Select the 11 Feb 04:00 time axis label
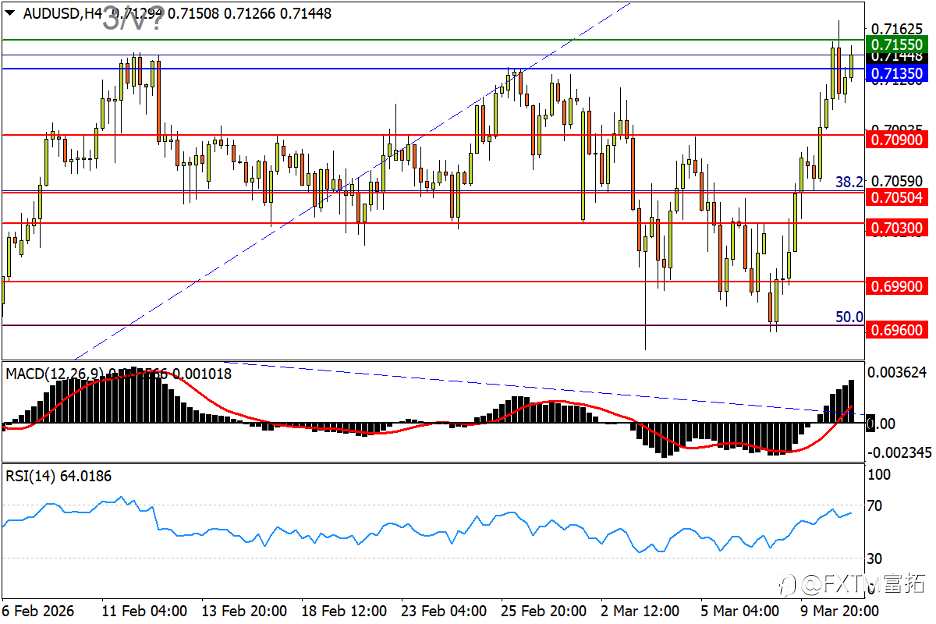This screenshot has height=624, width=936. point(144,611)
